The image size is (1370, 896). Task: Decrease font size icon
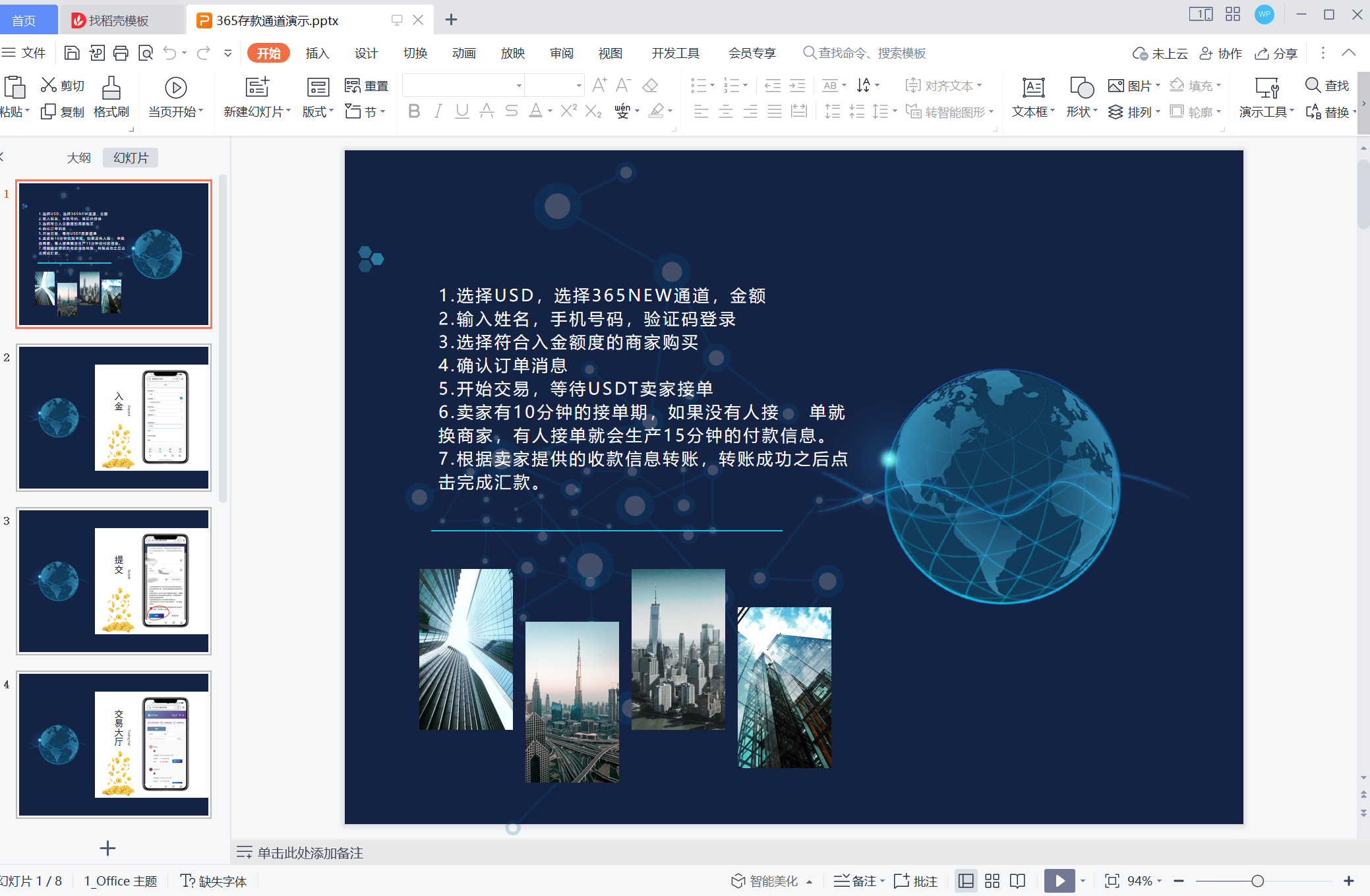point(623,85)
